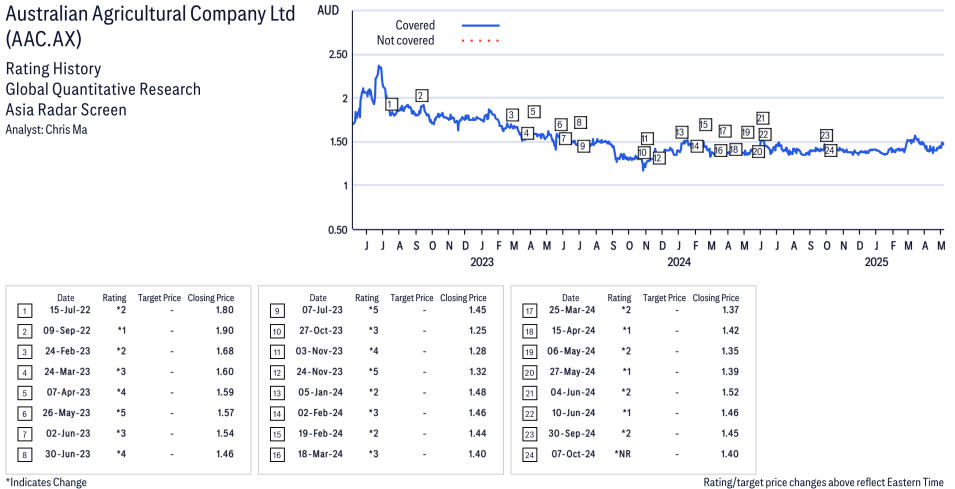Screen dimensions: 955x489
Task: Select the 25-Mar-24 date cell
Action: pyautogui.click(x=573, y=310)
